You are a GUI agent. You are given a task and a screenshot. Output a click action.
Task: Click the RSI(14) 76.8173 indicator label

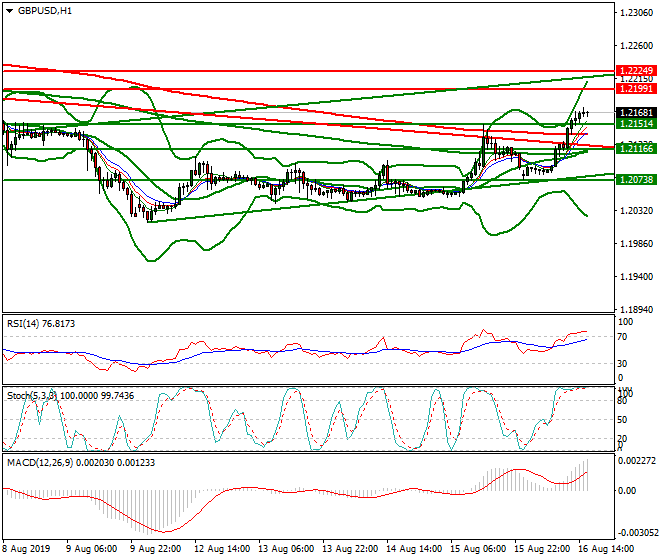coord(41,324)
